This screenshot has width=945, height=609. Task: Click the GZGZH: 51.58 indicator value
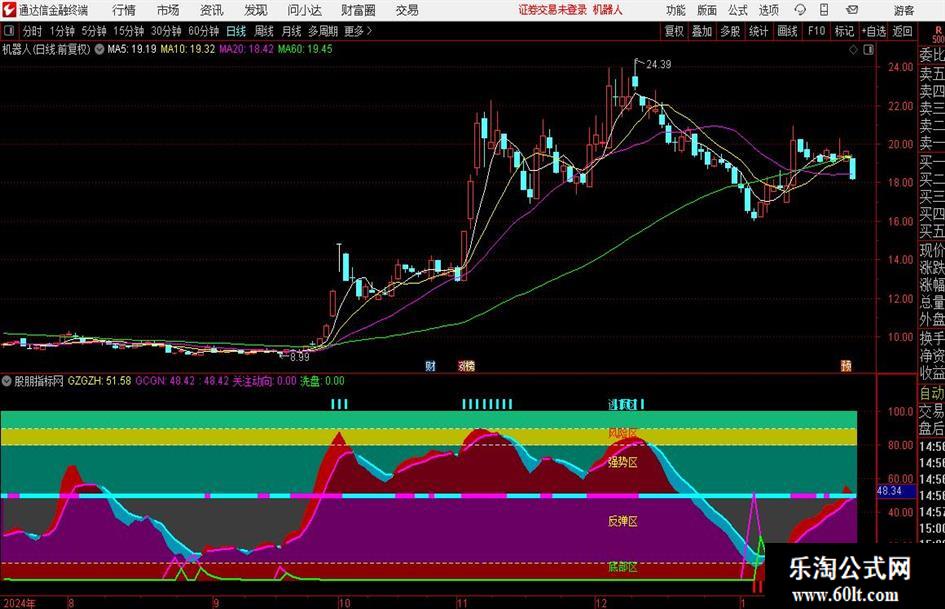point(99,381)
